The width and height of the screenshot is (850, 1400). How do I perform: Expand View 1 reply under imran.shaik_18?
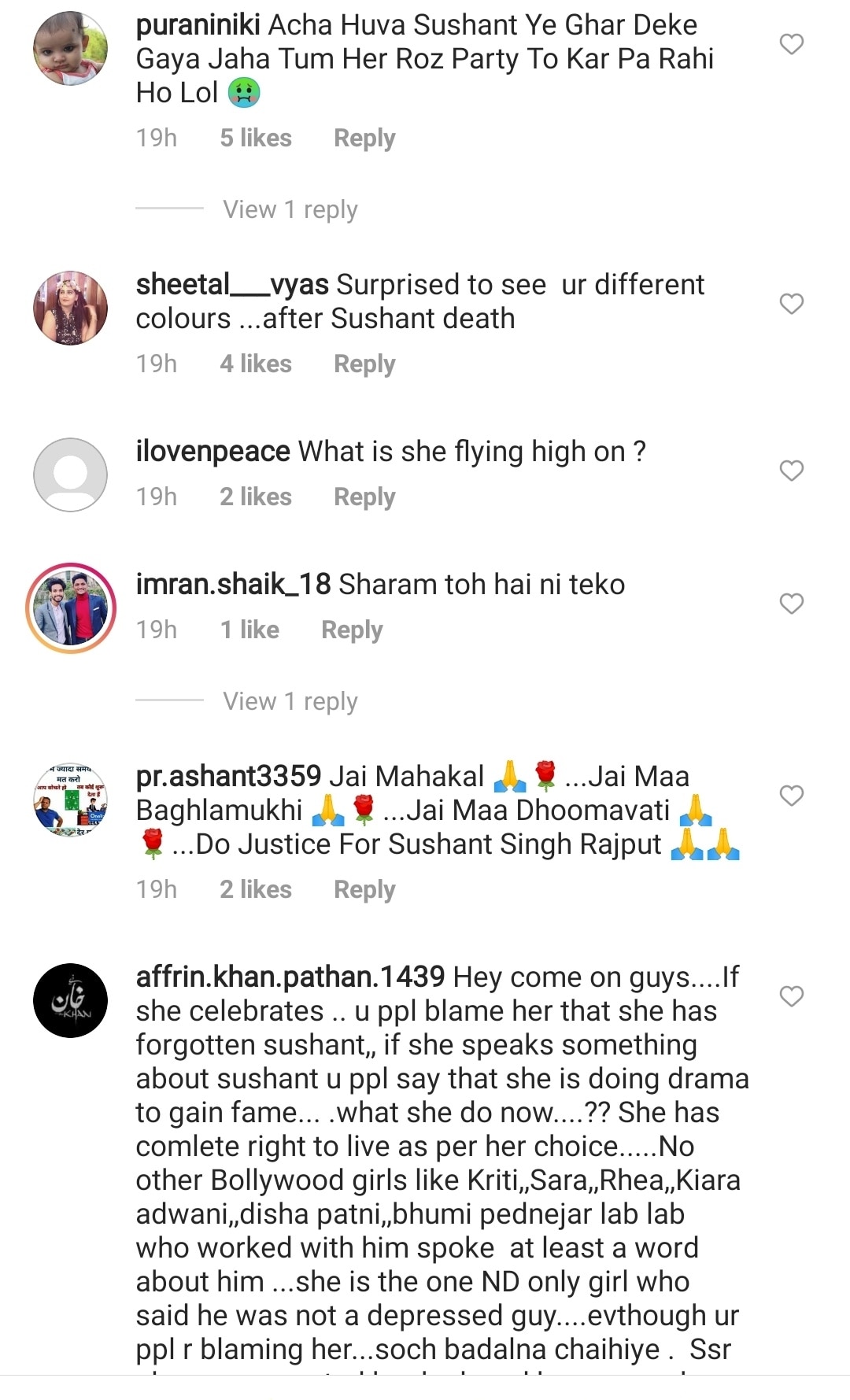[290, 701]
